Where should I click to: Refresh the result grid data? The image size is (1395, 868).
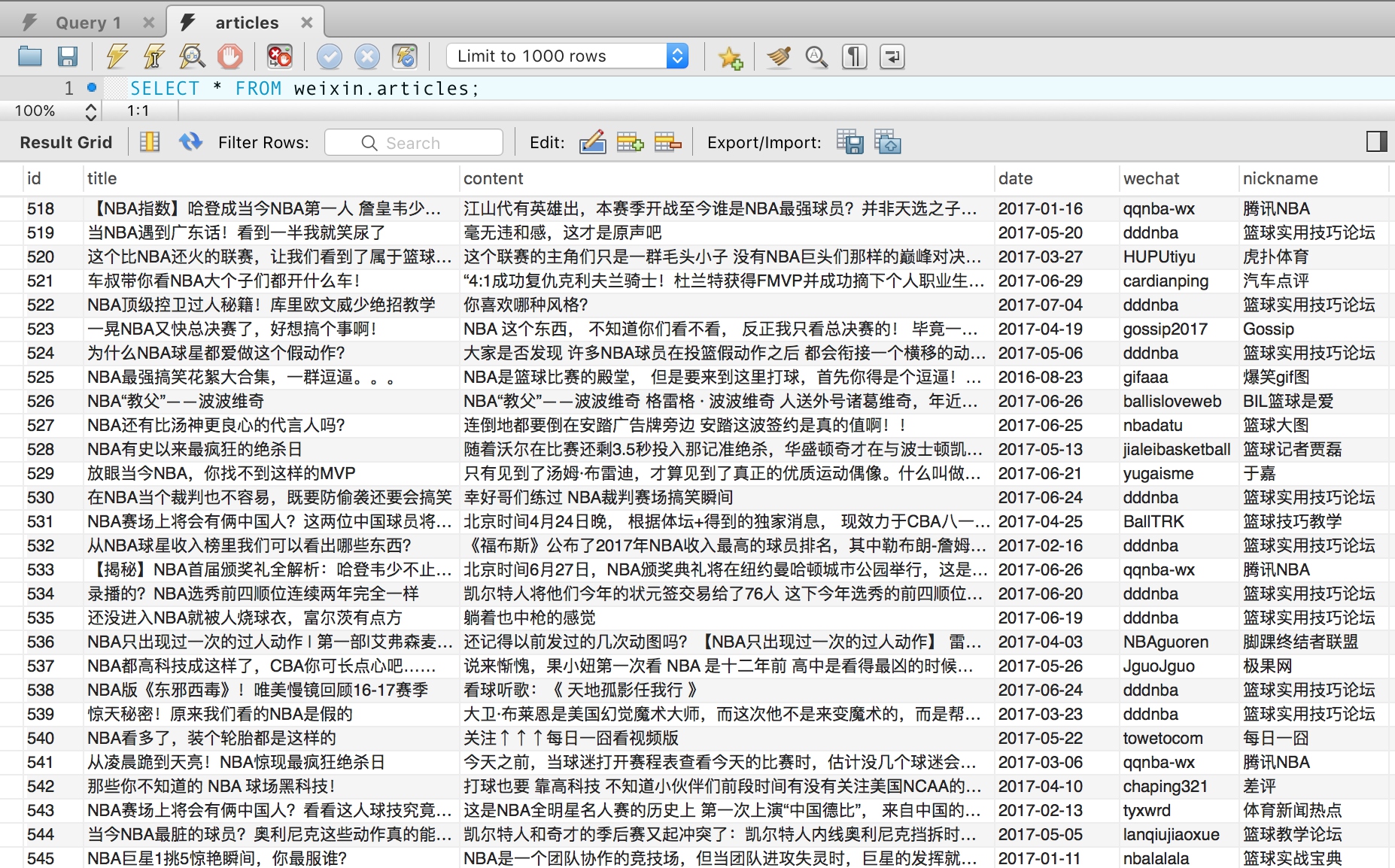tap(191, 141)
